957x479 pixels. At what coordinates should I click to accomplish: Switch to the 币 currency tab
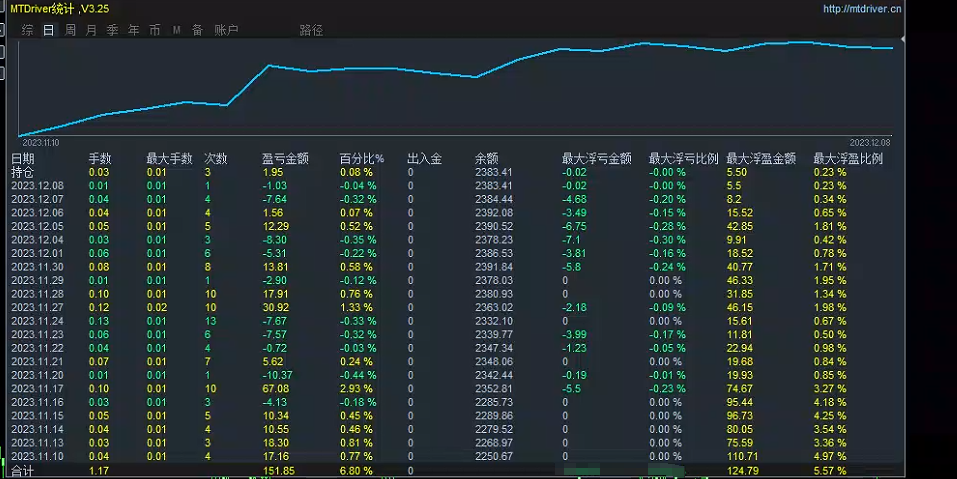pos(155,30)
